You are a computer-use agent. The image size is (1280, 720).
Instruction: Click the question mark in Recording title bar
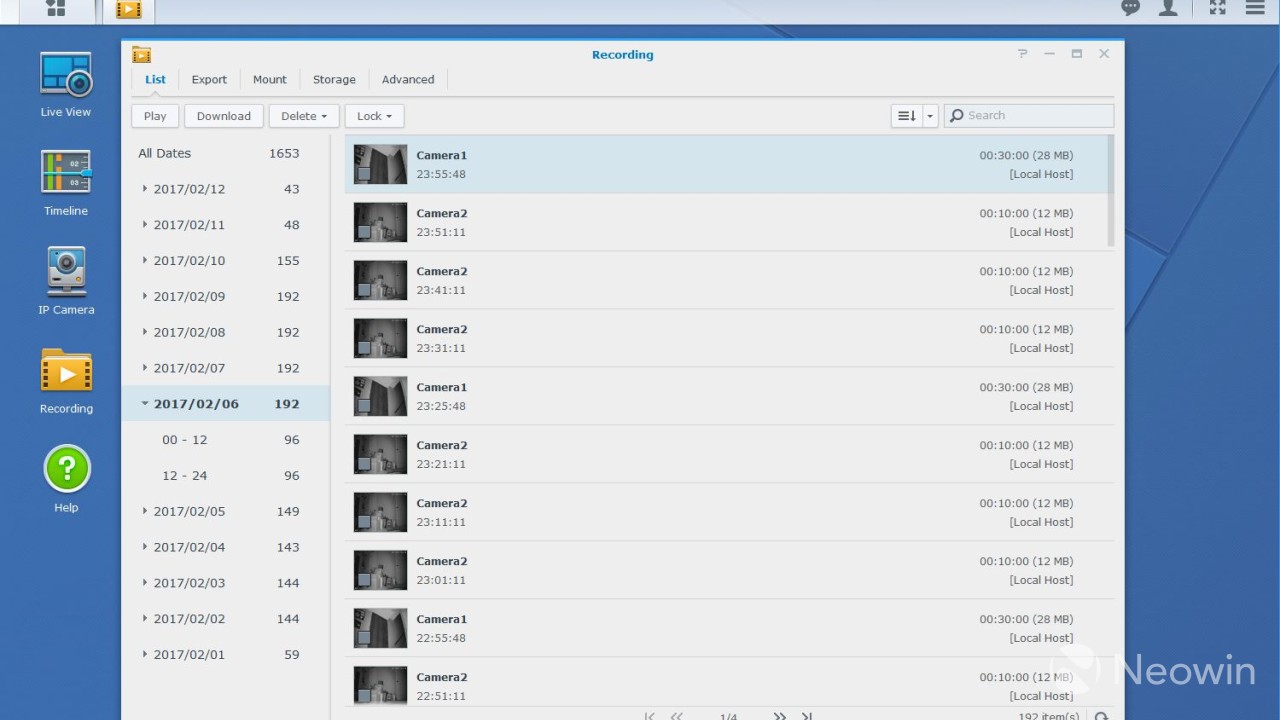pyautogui.click(x=1022, y=54)
